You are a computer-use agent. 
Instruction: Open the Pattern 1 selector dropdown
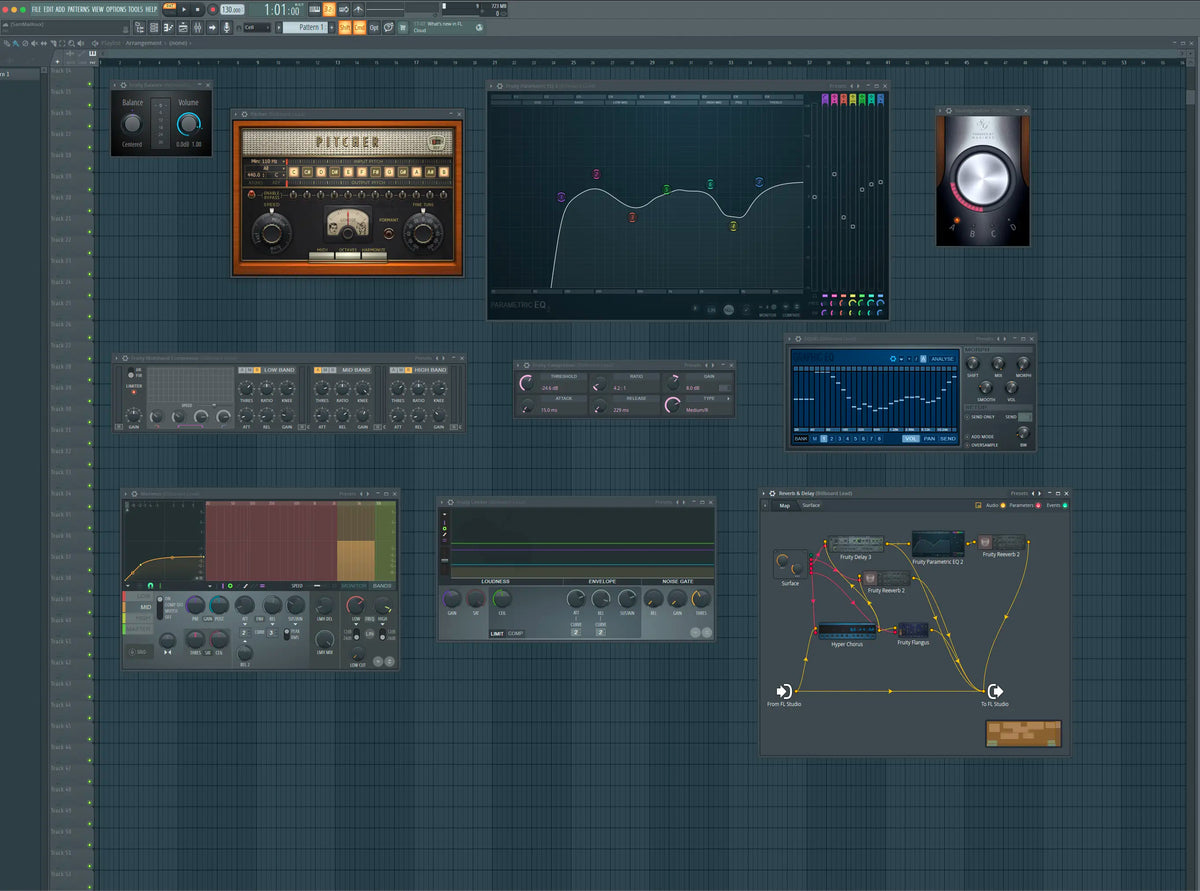304,27
